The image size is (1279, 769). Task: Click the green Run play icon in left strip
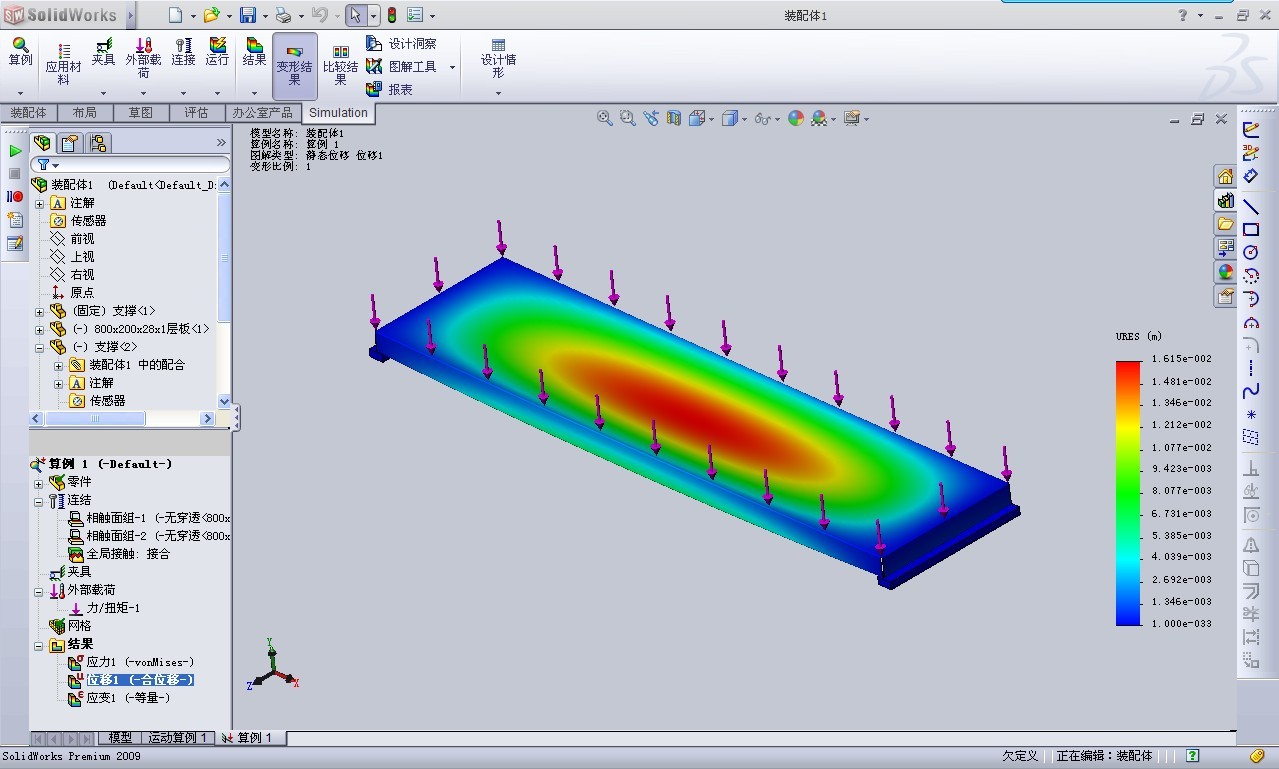[x=15, y=151]
